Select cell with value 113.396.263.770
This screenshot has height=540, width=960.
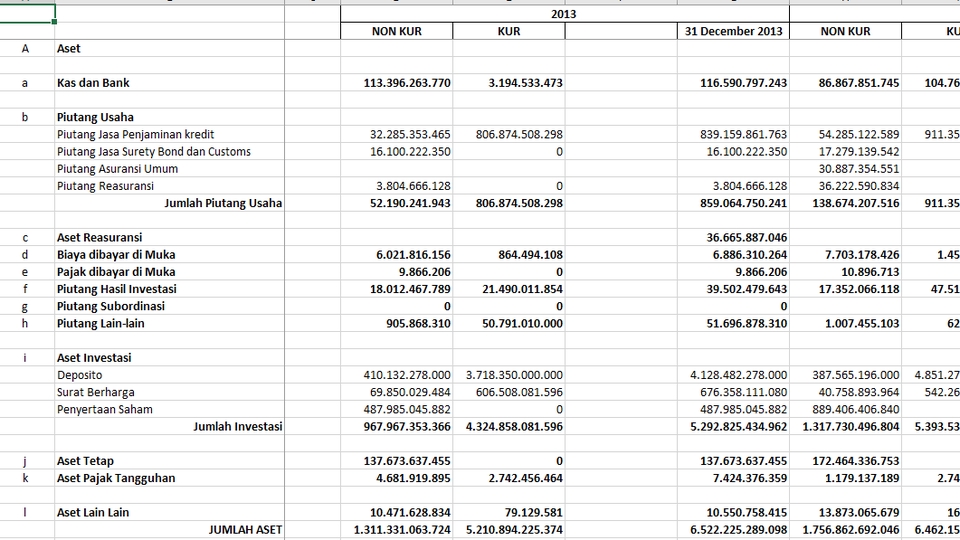click(x=397, y=83)
